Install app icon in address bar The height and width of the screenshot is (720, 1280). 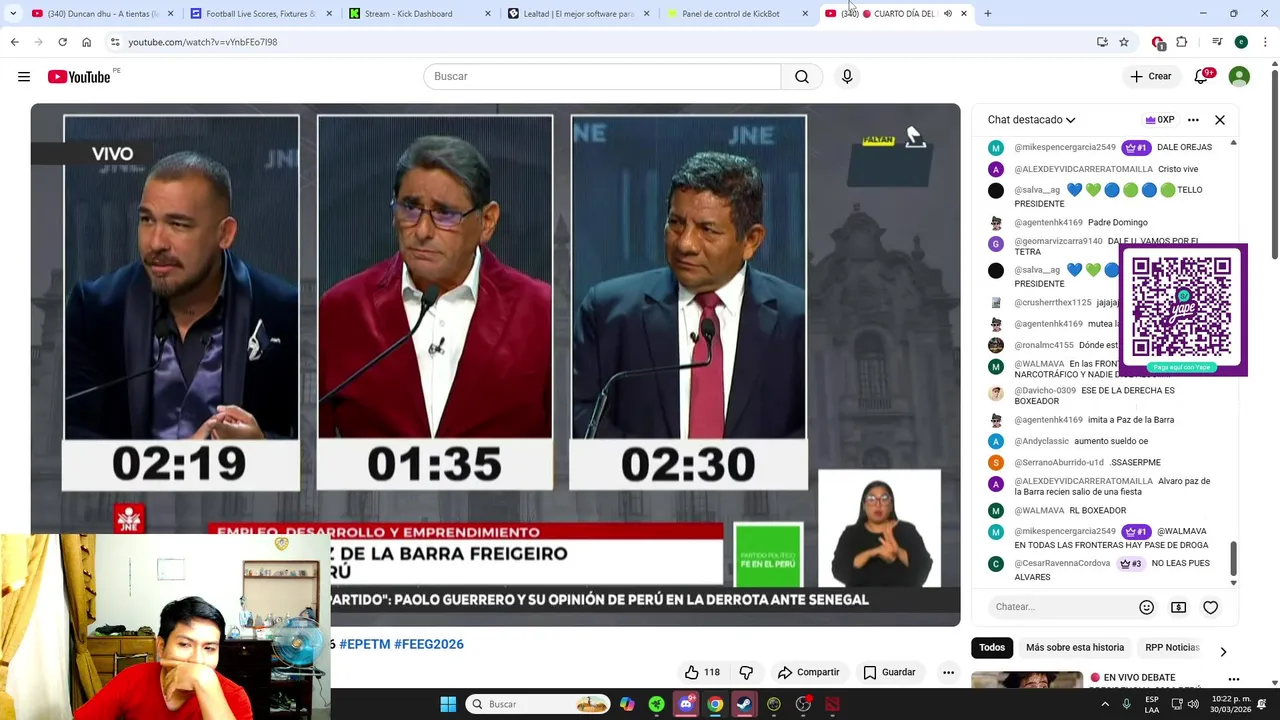click(x=1102, y=42)
